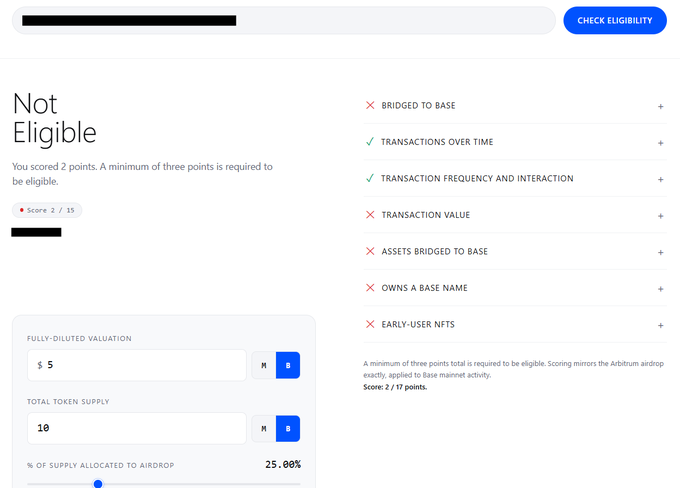
Task: Click the 'Total Token Supply' label
Action: [68, 402]
